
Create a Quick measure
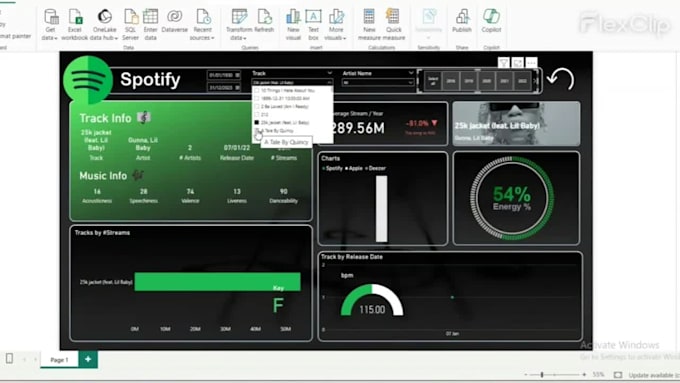point(393,25)
